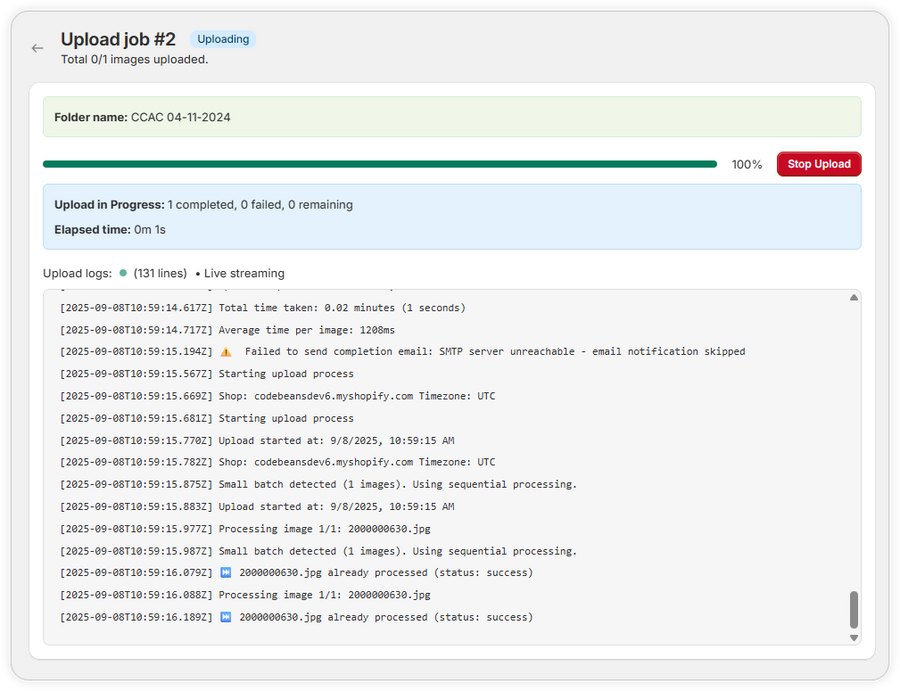Screen dimensions: 900x691
Task: Click the "Live streaming" label
Action: click(x=244, y=273)
